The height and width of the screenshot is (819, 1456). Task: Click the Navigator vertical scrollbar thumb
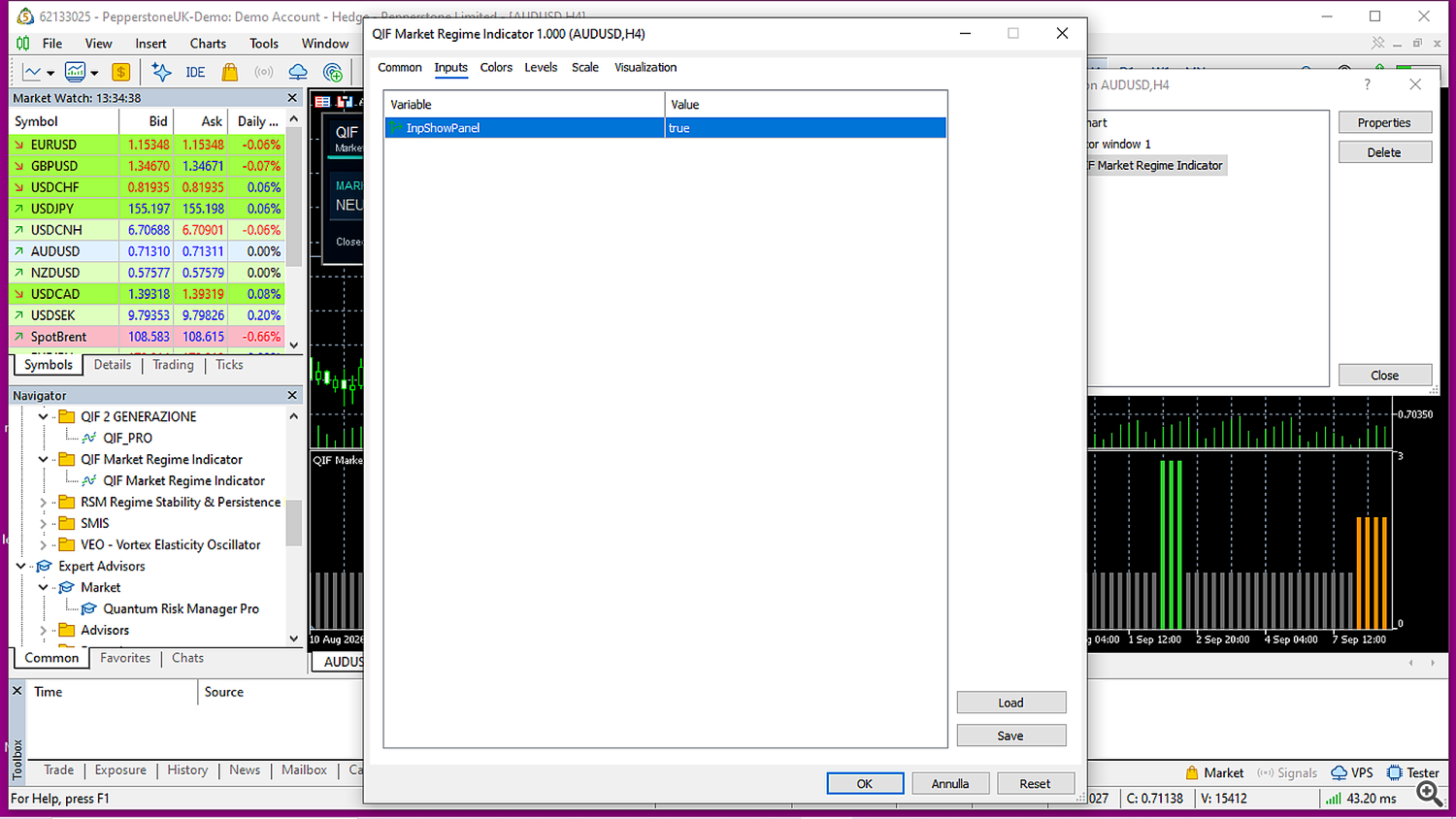tap(294, 523)
